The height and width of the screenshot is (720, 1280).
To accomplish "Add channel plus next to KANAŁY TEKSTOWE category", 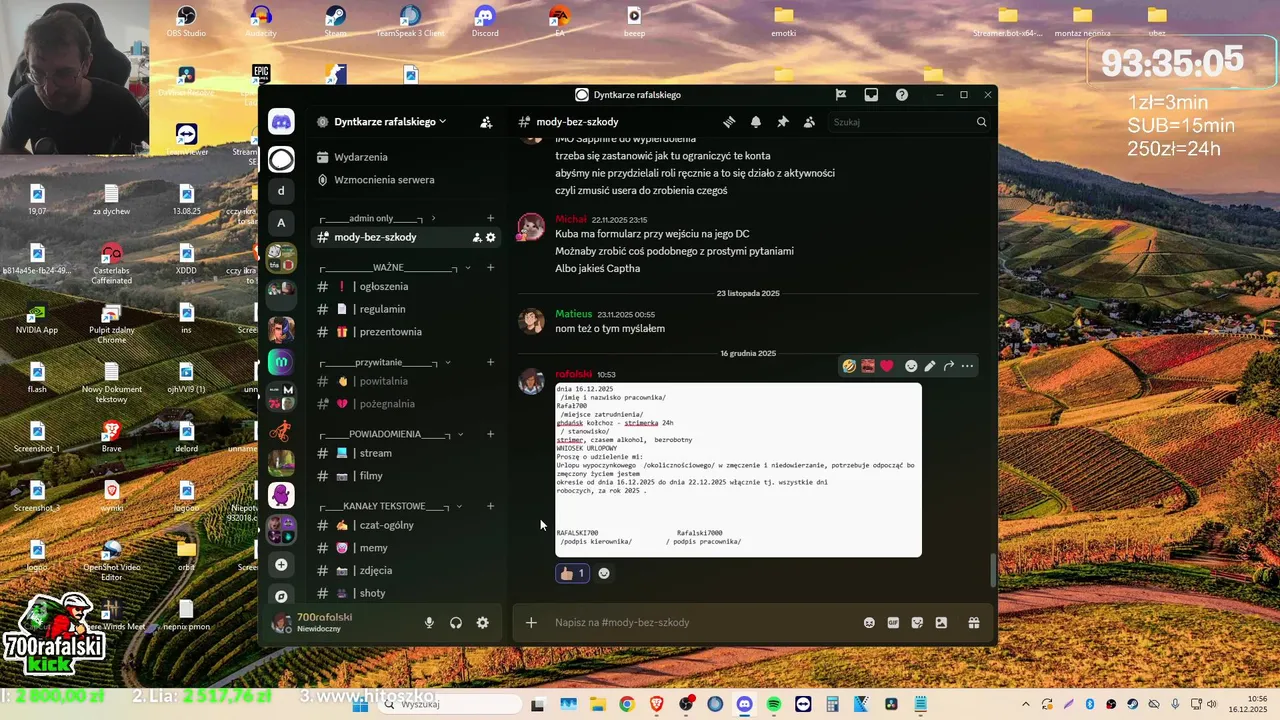I will click(490, 506).
